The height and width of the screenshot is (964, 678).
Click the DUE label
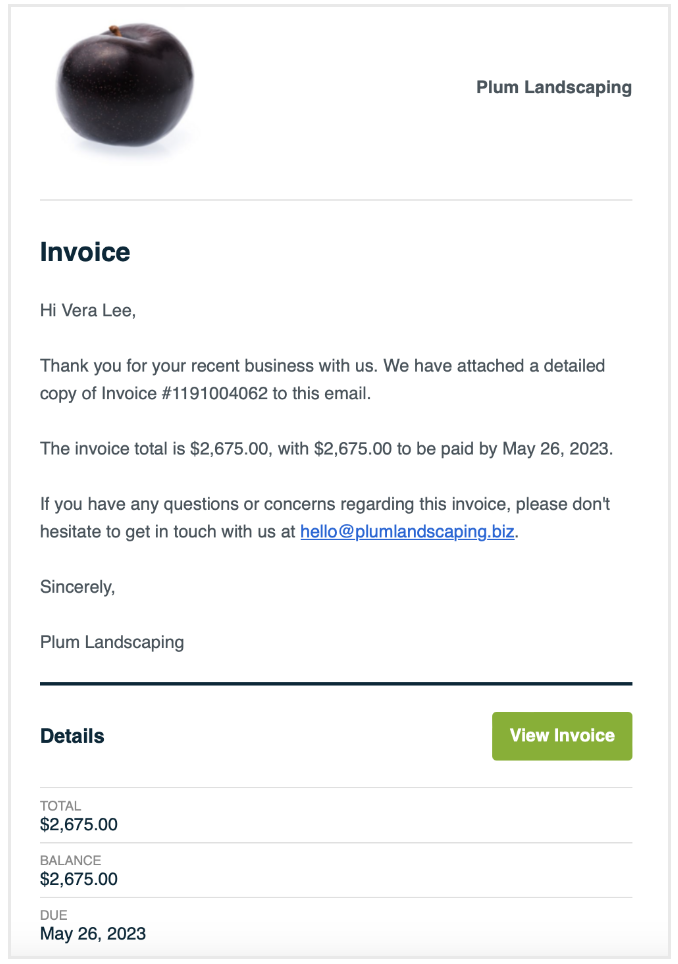(x=52, y=915)
